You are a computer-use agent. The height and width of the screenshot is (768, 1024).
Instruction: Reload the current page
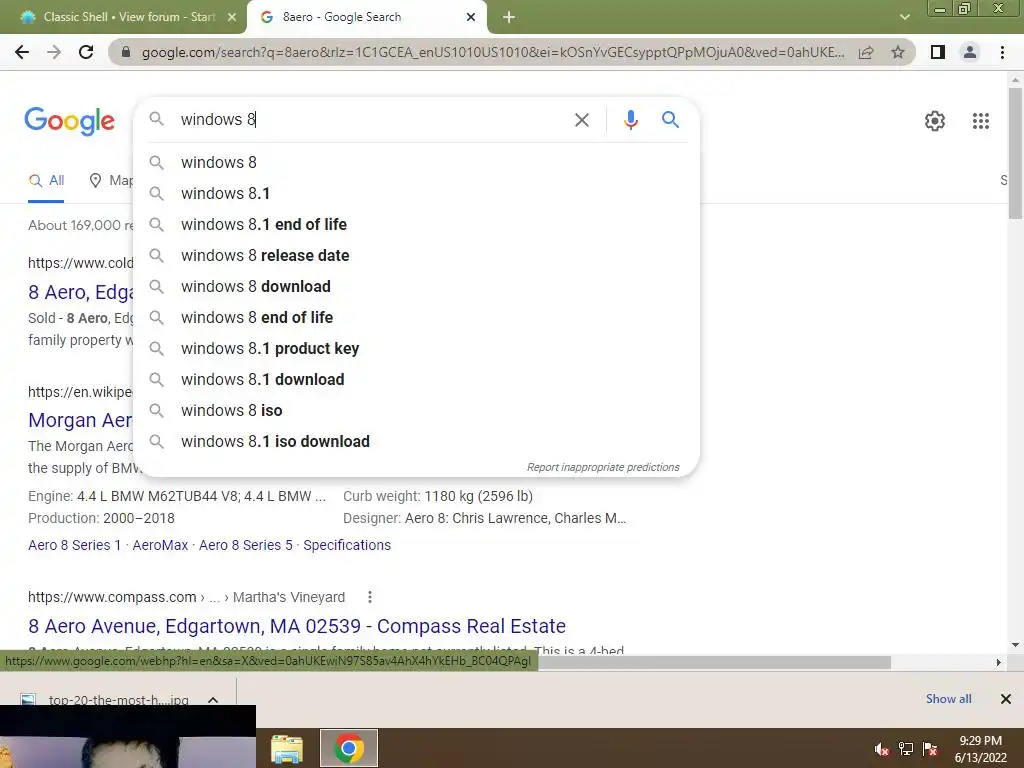86,52
